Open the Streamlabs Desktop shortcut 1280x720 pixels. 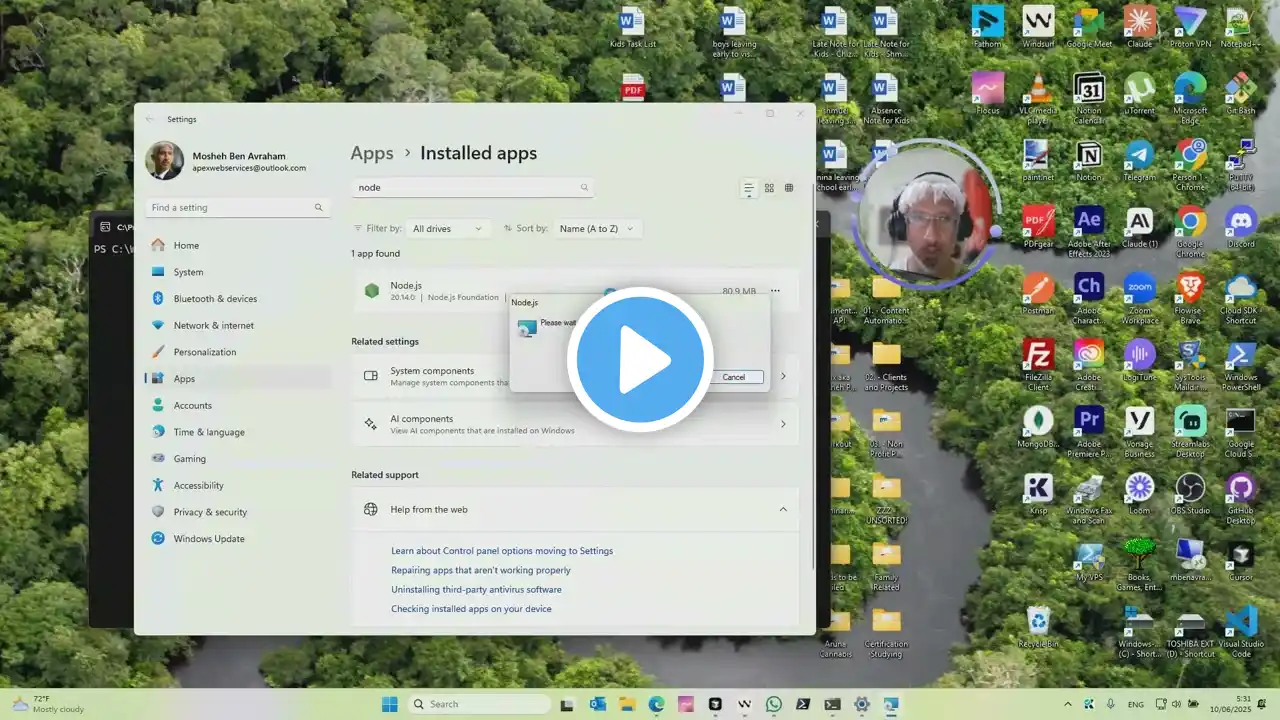[x=1190, y=431]
